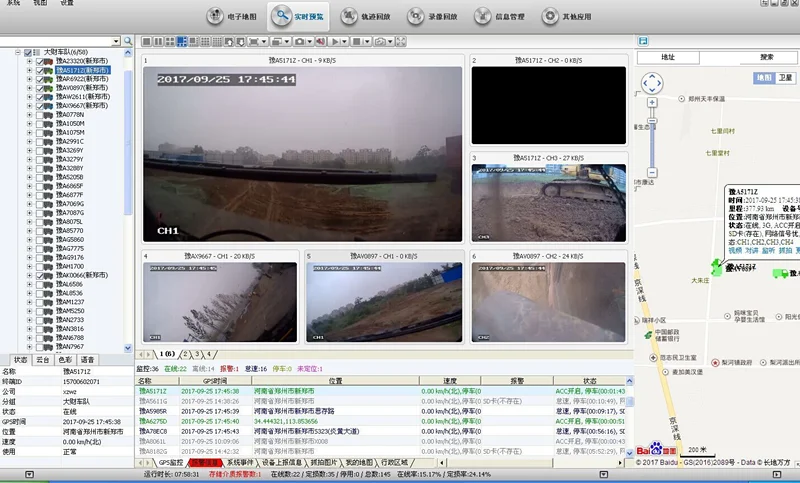The image size is (800, 483).
Task: Switch to the 1+7 window video layout
Action: pos(193,41)
